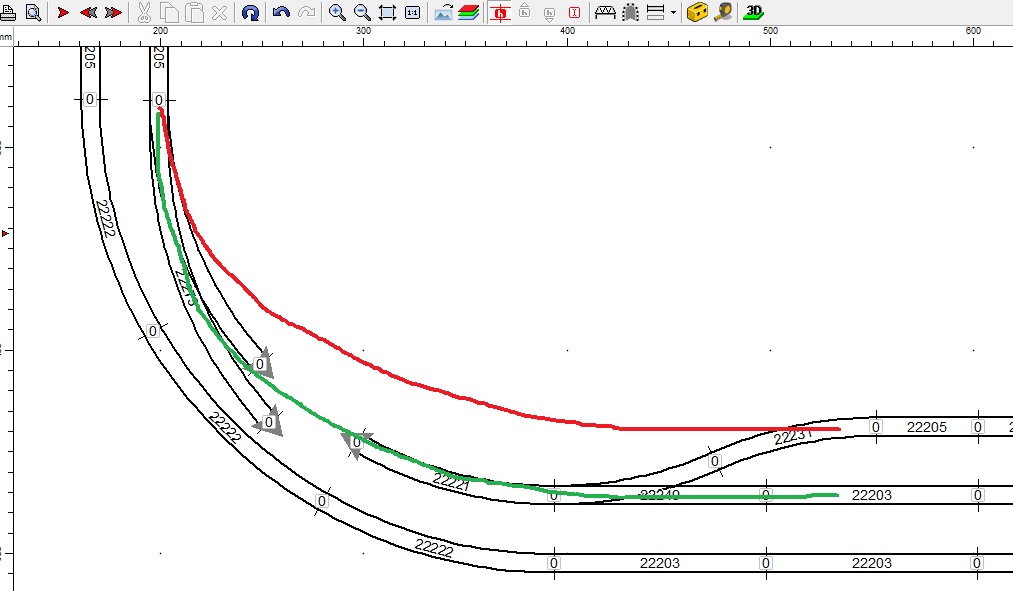1013x591 pixels.
Task: Click the 22203 label on bottom-left straight
Action: 660,563
